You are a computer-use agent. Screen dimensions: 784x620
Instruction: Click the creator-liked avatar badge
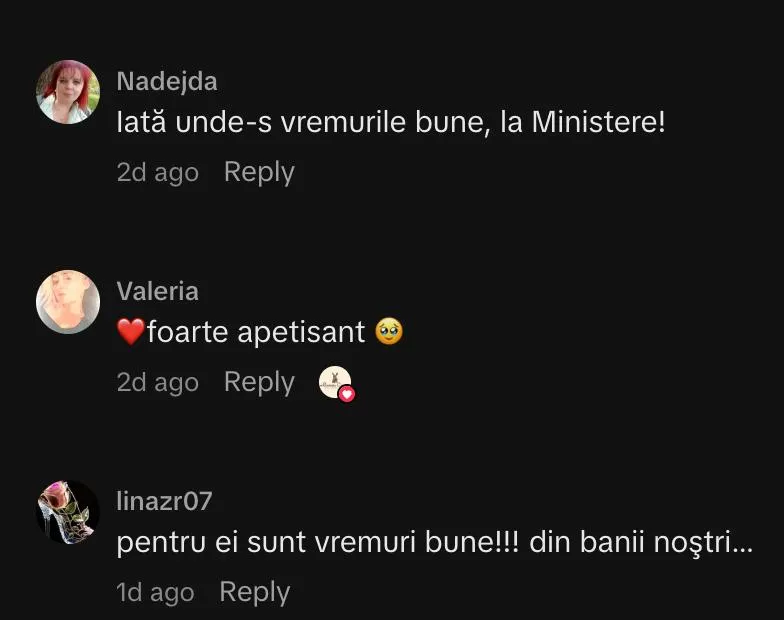tap(335, 382)
